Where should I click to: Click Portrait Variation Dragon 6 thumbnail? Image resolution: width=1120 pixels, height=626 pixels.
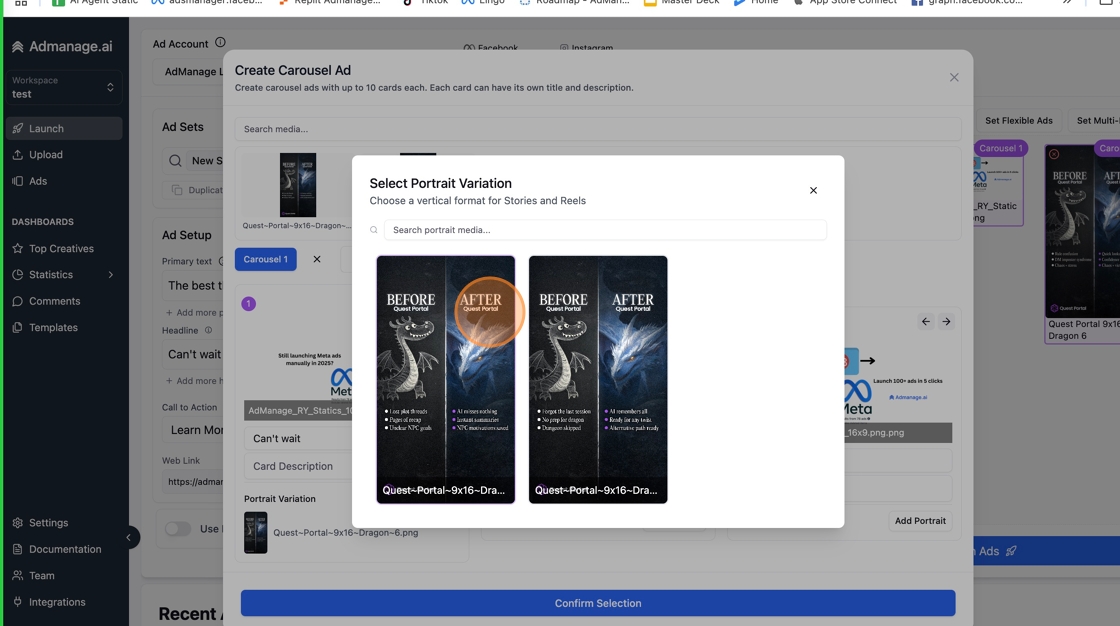click(256, 532)
